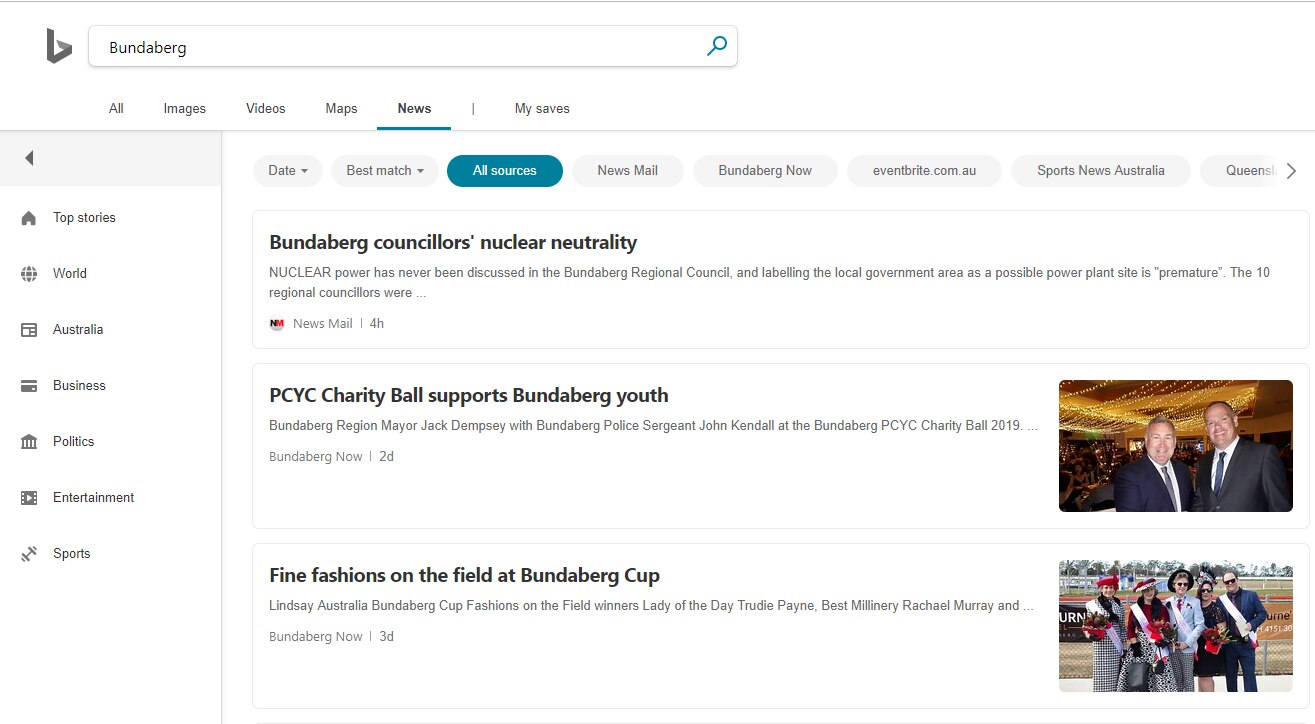Open the Date sorting dropdown
The image size is (1315, 724).
[287, 170]
